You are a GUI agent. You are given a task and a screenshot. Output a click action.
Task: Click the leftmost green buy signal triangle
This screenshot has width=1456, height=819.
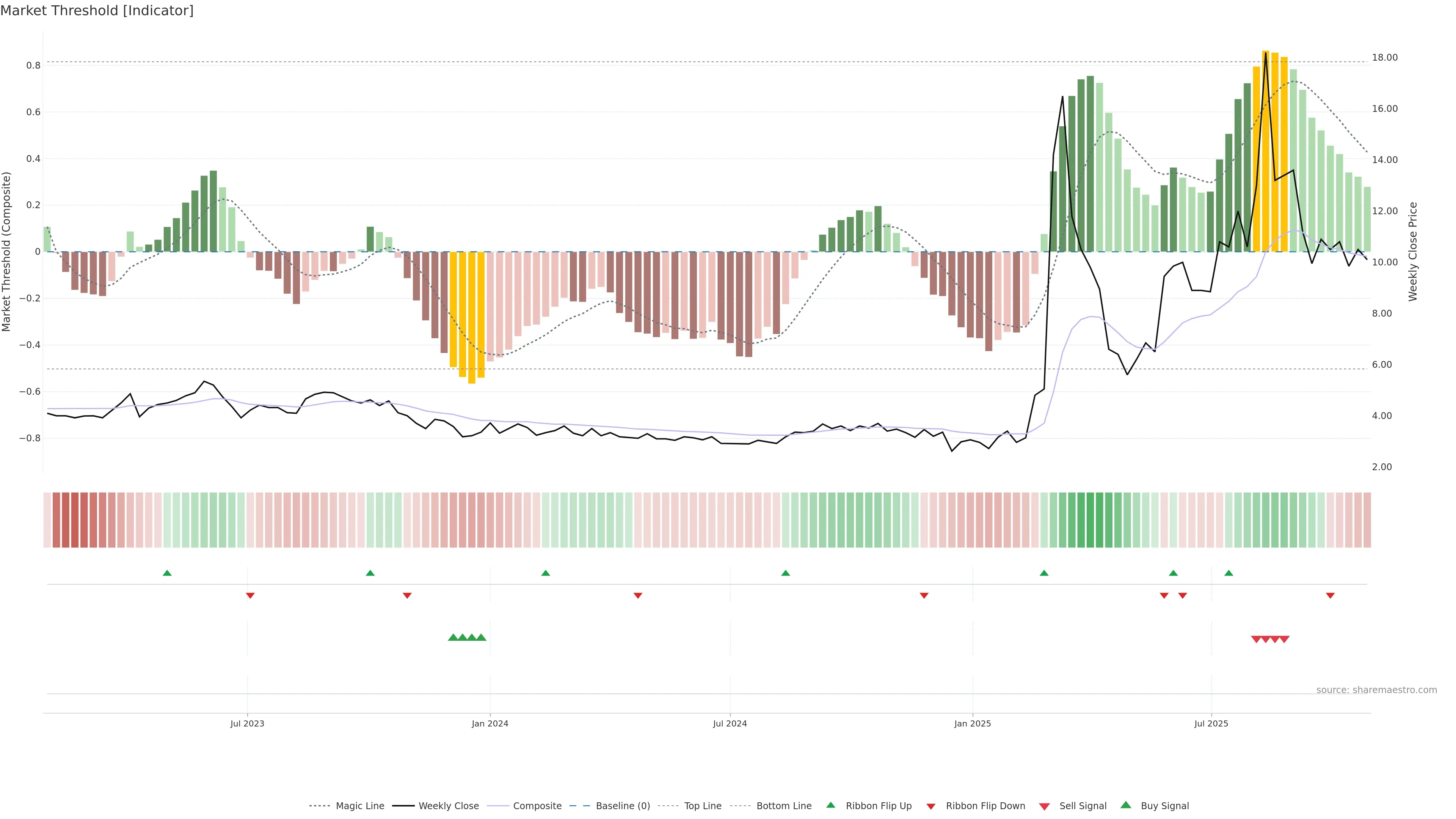coord(453,637)
